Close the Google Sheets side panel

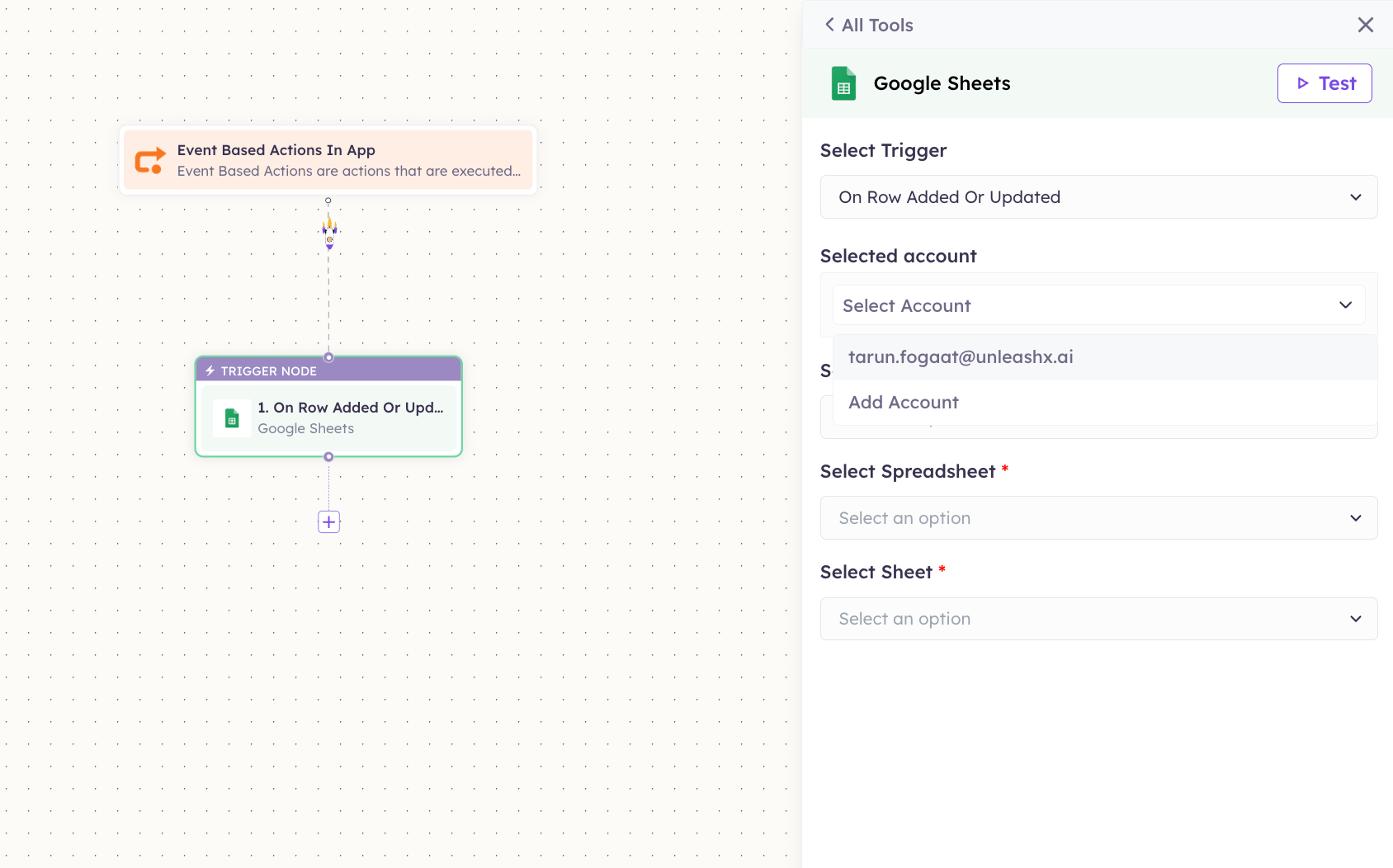(1366, 25)
